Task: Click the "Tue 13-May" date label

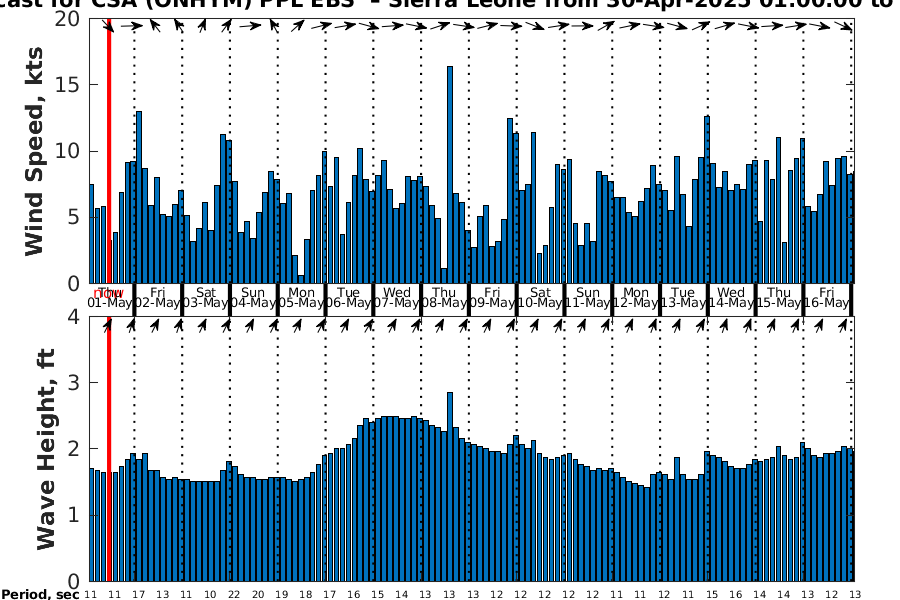Action: (683, 298)
